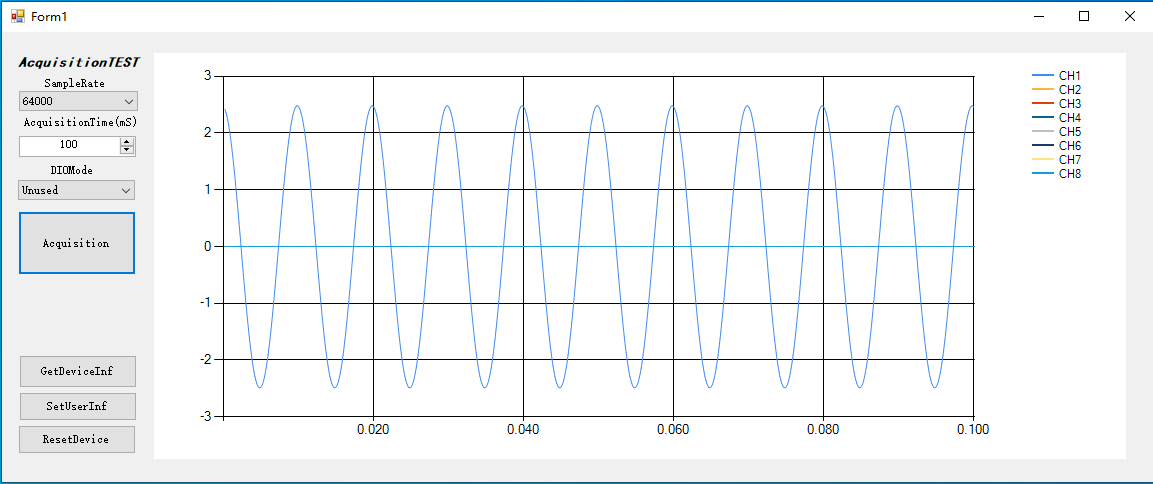Increase AcquisitionTime with the up arrow
This screenshot has width=1153, height=484.
[127, 141]
